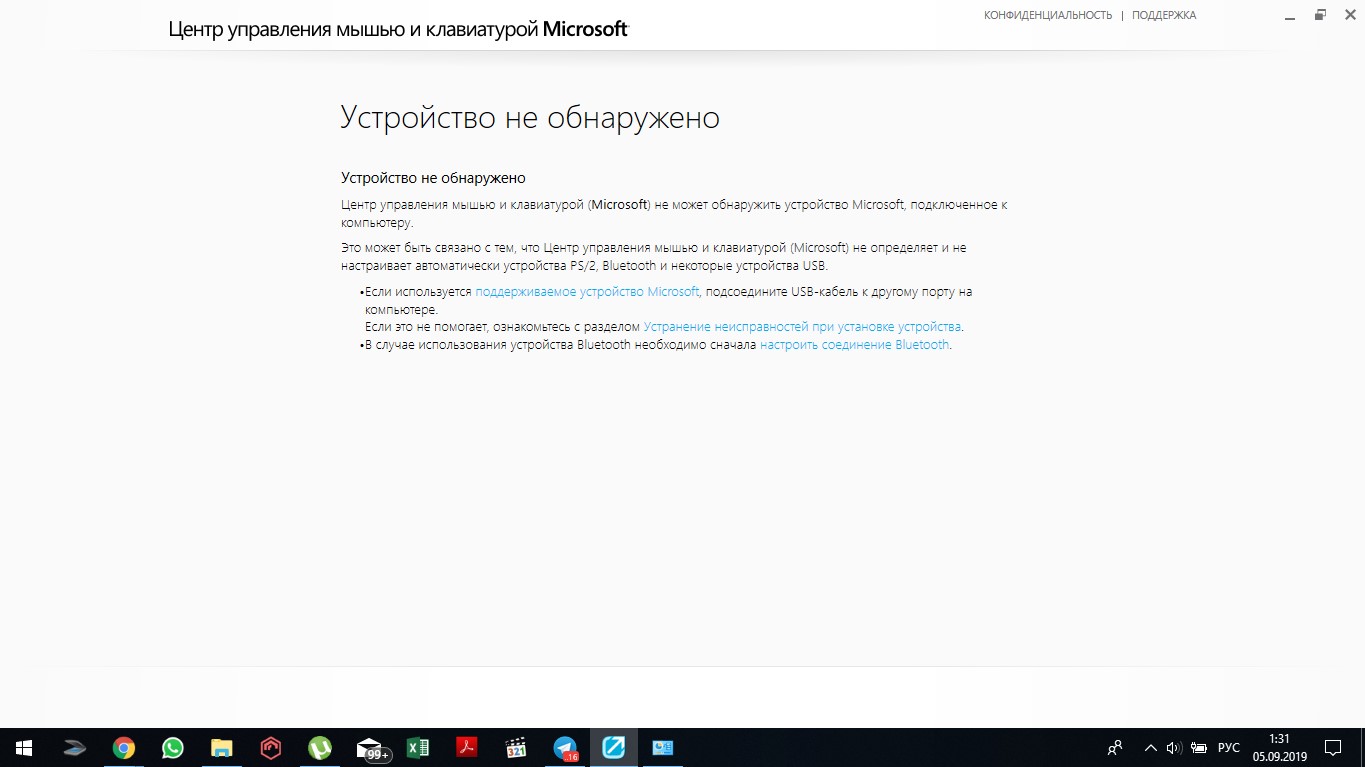Open the Action Center notifications icon
The width and height of the screenshot is (1365, 767).
pyautogui.click(x=1333, y=748)
